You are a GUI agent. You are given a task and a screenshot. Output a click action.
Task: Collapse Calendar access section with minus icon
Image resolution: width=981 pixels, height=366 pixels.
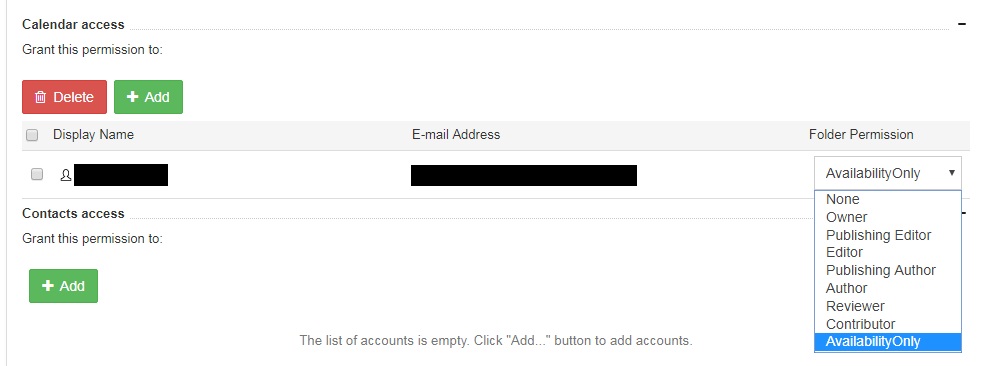point(962,25)
